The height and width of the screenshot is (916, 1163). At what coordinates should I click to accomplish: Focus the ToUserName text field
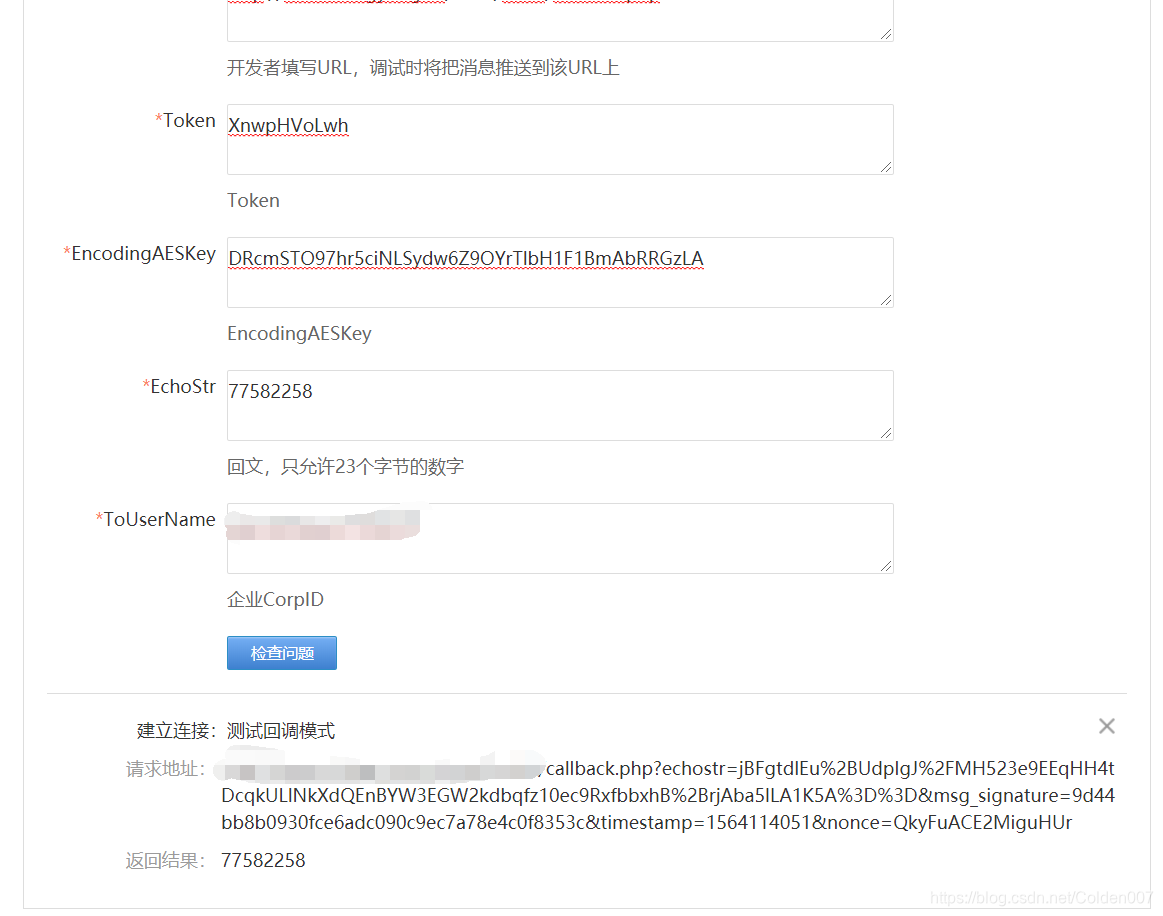tap(560, 538)
